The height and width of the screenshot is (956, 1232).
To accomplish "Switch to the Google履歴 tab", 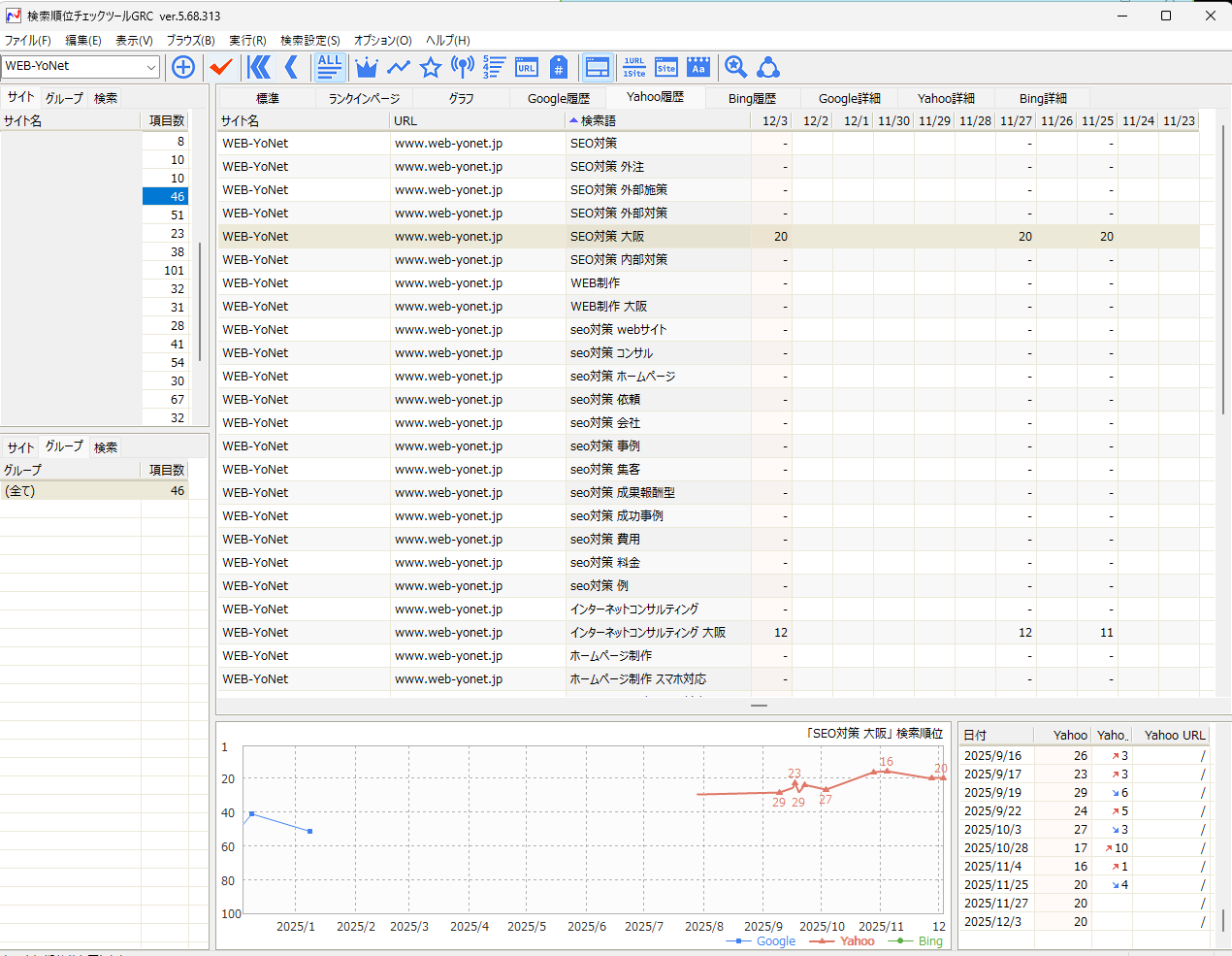I will pyautogui.click(x=558, y=98).
